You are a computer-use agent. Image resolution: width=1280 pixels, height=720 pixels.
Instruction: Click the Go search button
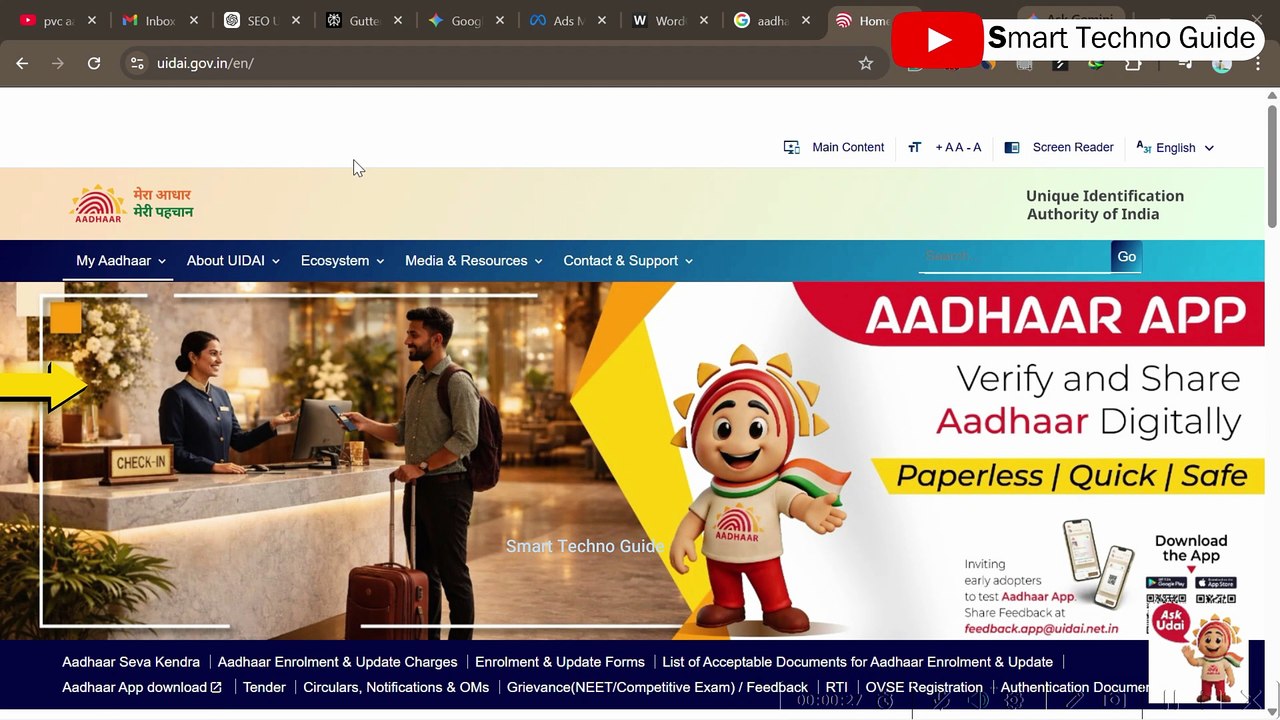(1126, 257)
